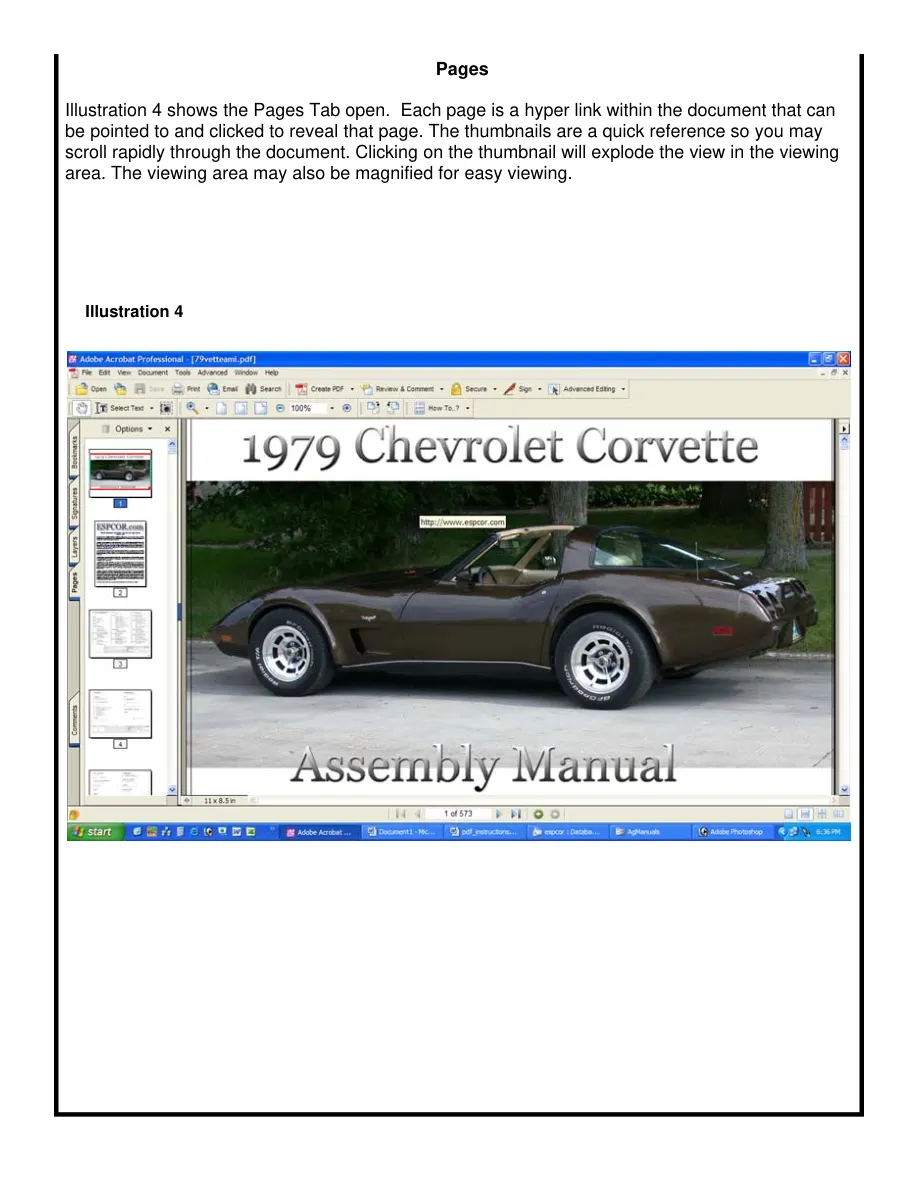Image resolution: width=918 pixels, height=1188 pixels.
Task: Click the zoom in plus button
Action: point(347,408)
